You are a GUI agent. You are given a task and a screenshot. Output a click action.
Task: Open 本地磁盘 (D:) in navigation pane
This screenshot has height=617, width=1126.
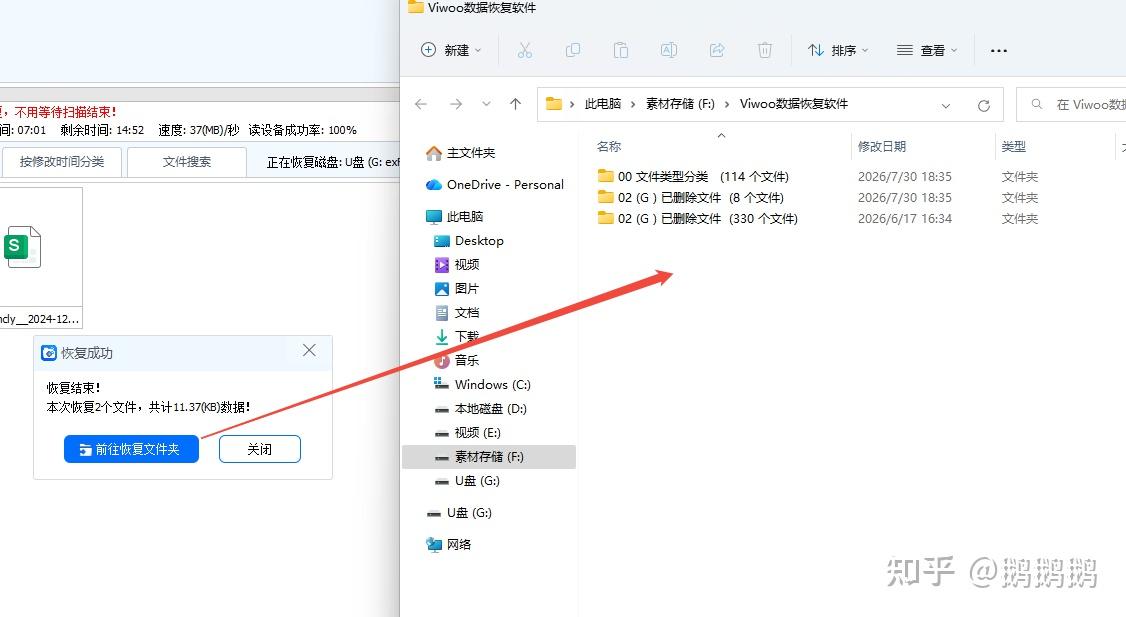tap(490, 409)
